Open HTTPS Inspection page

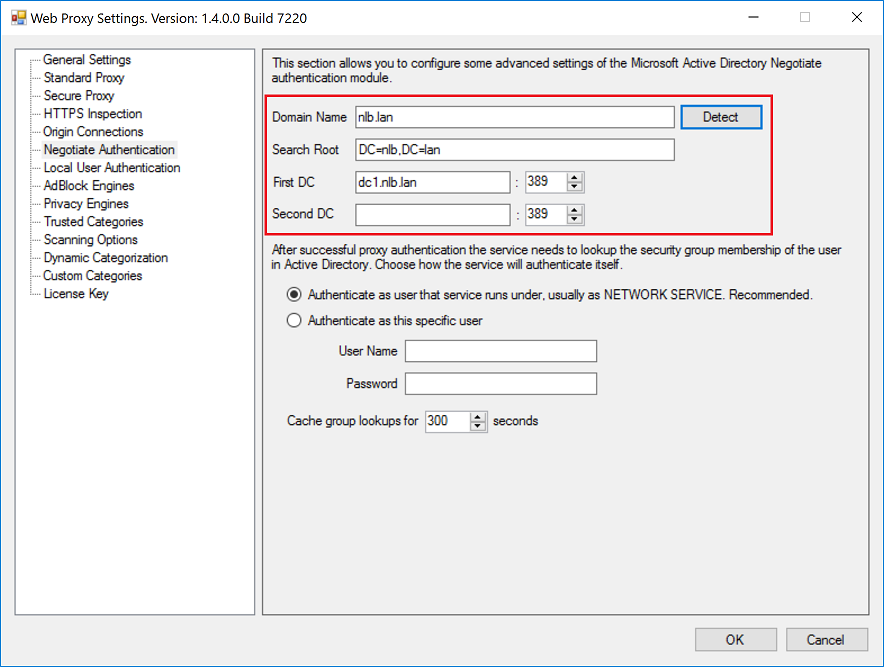click(93, 114)
